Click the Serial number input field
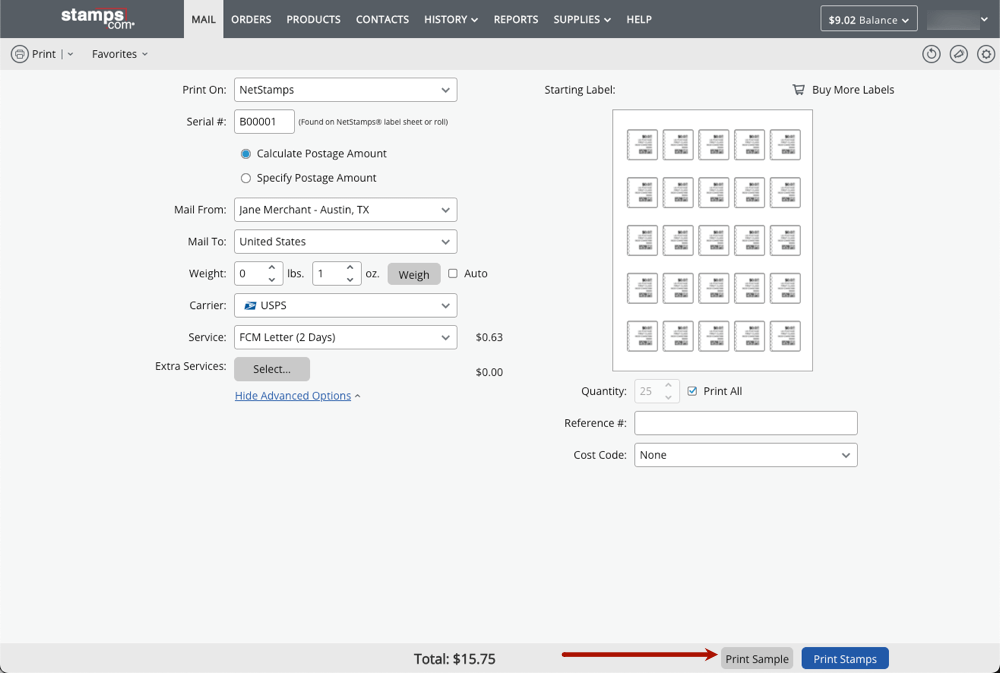 click(264, 122)
